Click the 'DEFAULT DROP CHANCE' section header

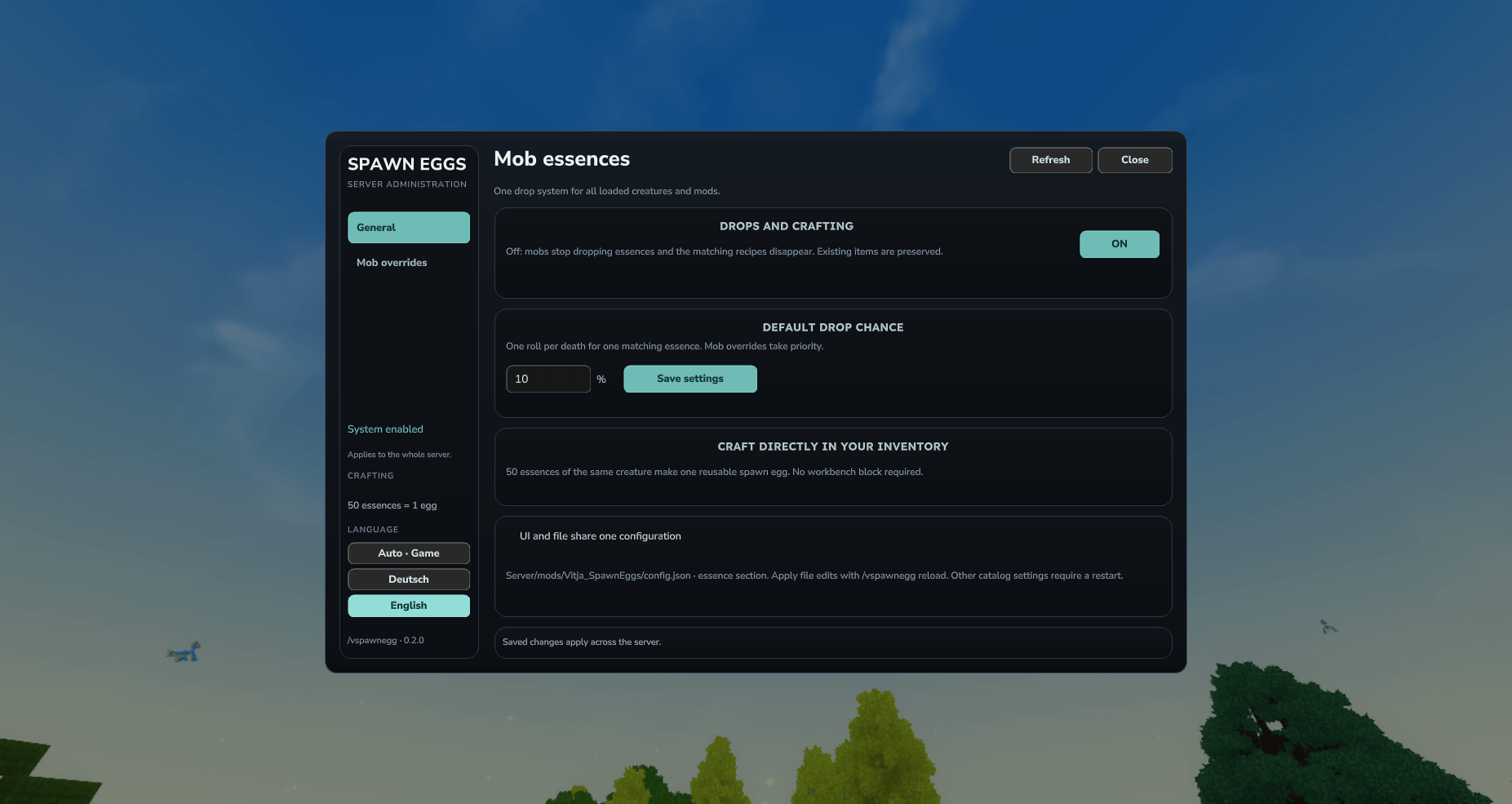tap(833, 327)
